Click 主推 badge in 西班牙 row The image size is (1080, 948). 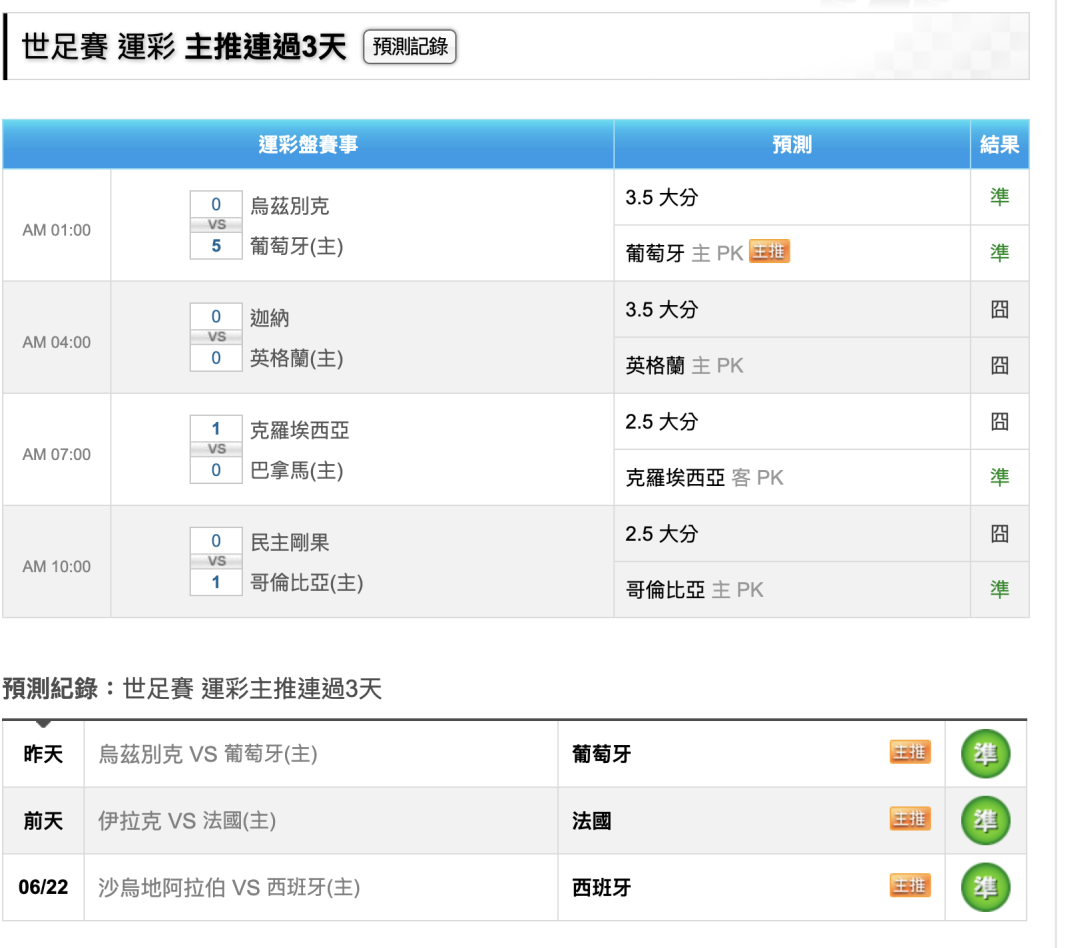coord(910,885)
